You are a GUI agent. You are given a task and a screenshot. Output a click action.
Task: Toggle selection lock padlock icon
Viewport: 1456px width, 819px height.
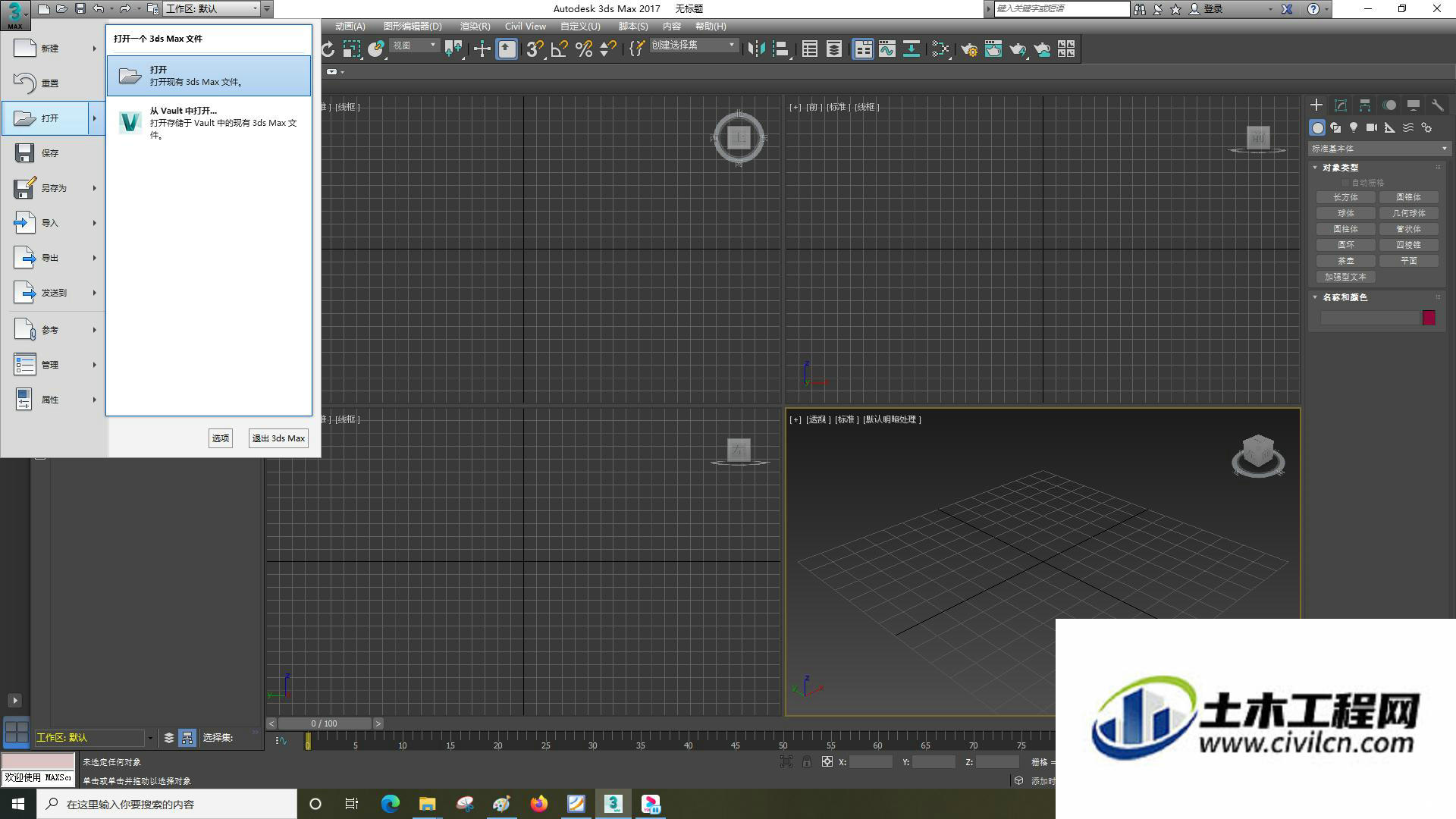click(x=807, y=761)
